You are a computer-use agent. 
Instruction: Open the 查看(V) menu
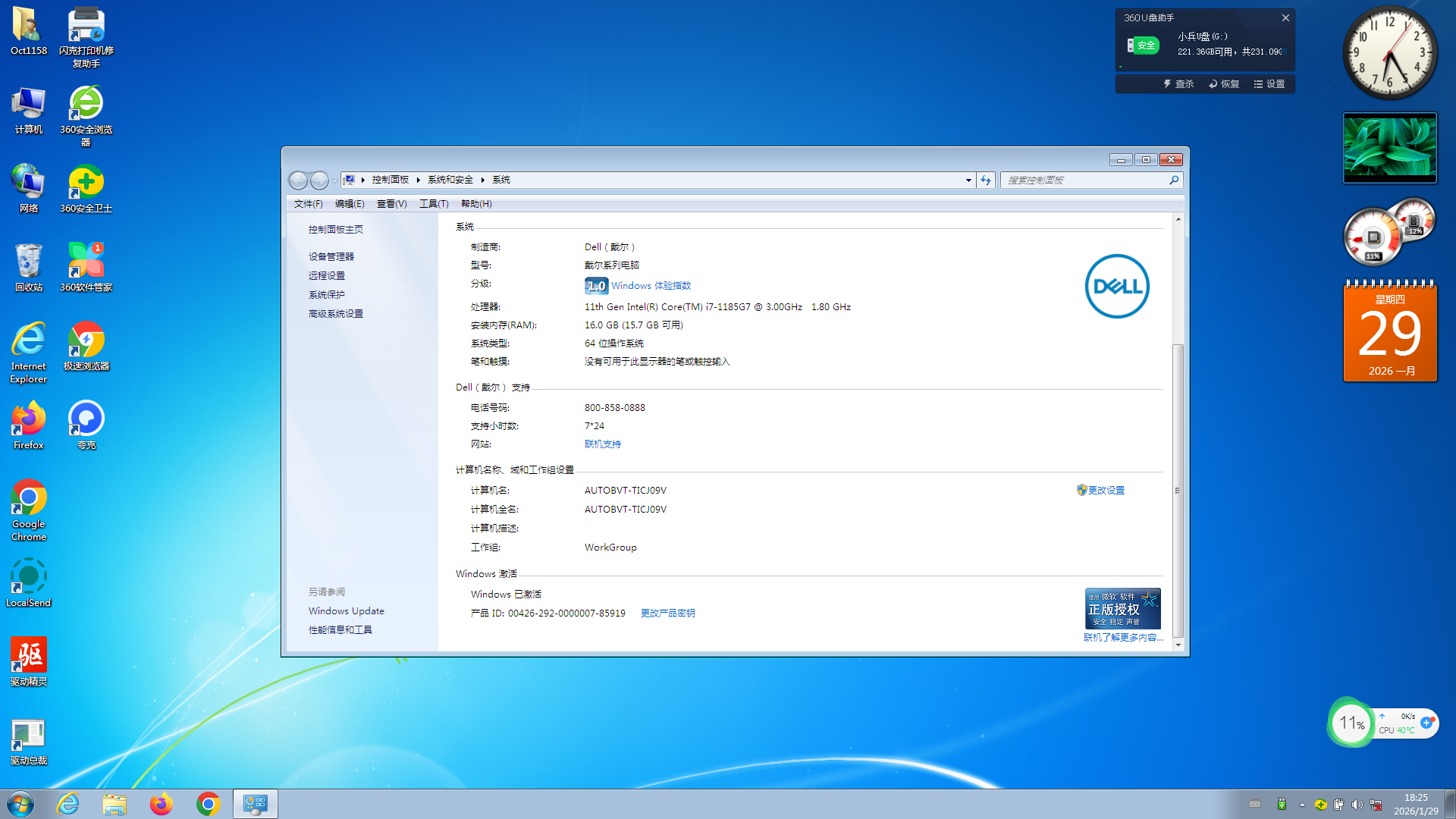[x=391, y=203]
